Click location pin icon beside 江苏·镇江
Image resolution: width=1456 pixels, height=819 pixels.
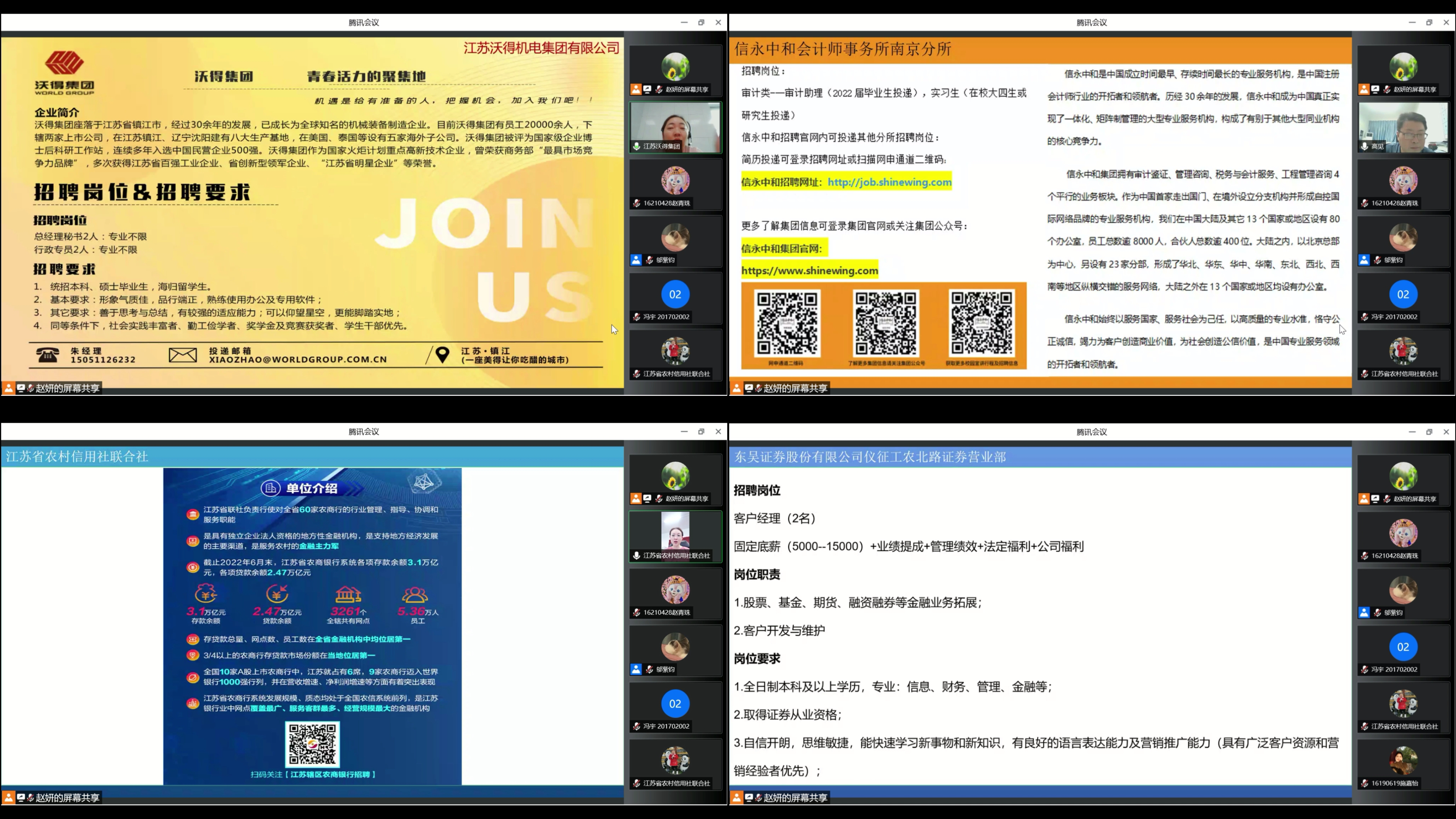442,355
